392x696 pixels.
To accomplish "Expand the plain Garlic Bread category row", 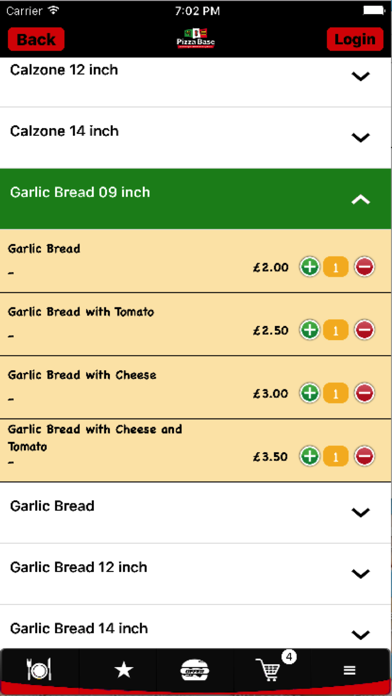I will (196, 512).
